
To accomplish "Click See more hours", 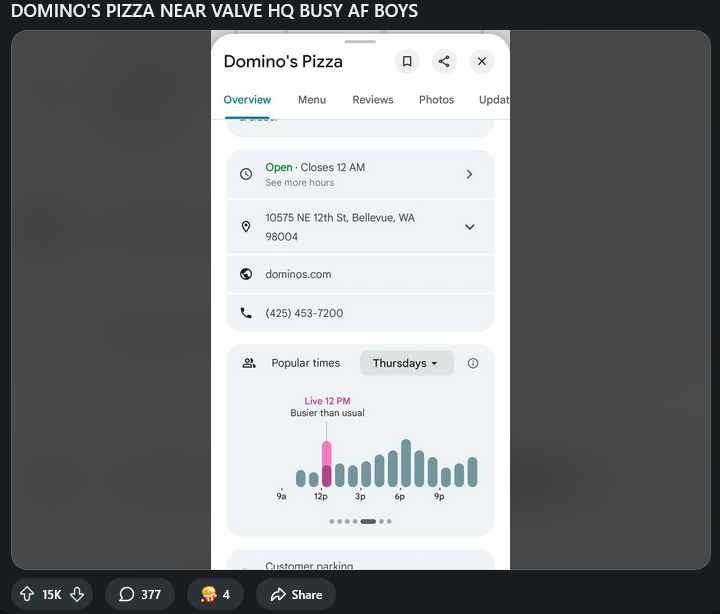I will [x=299, y=183].
